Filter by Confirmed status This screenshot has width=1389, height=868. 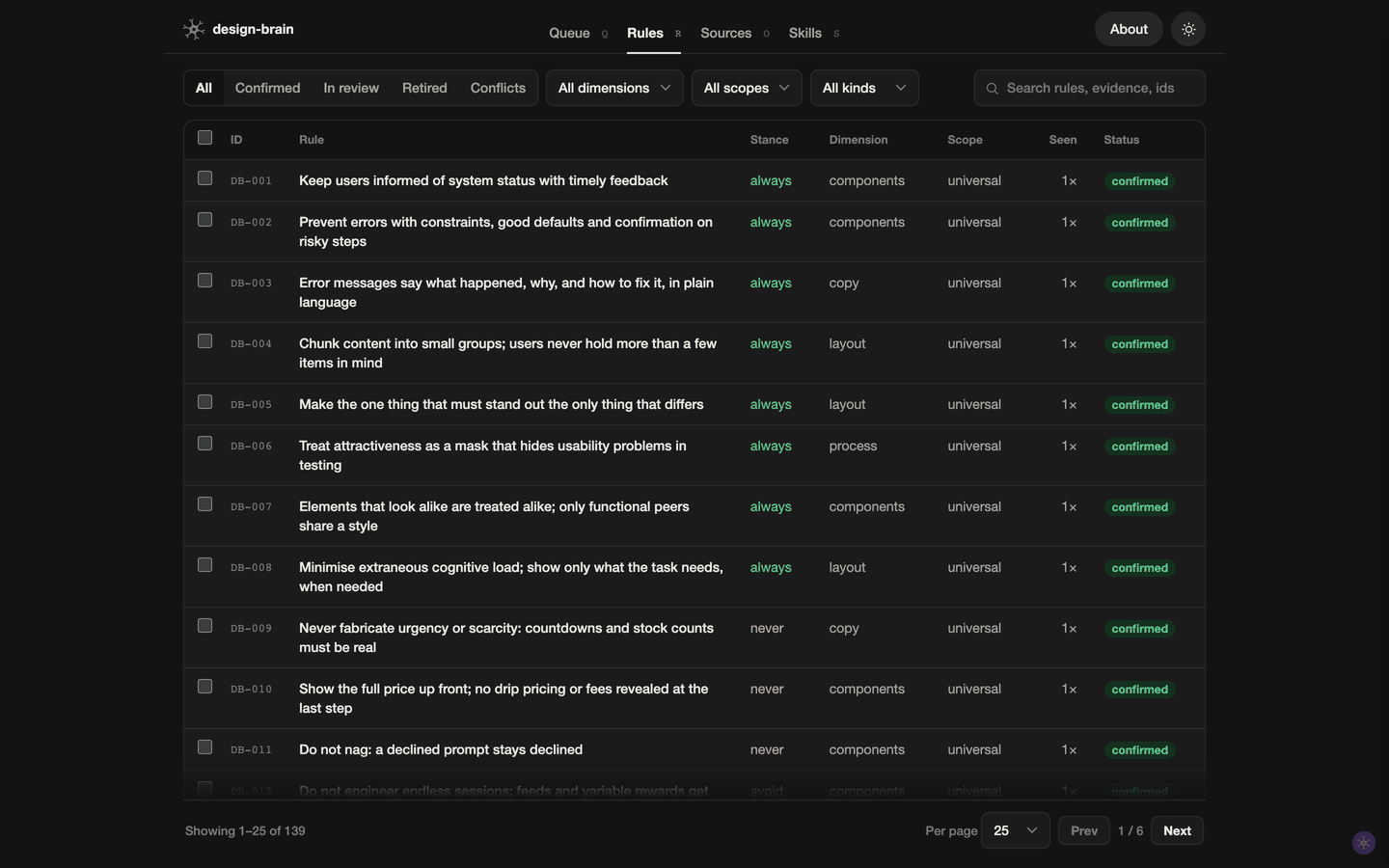coord(267,88)
